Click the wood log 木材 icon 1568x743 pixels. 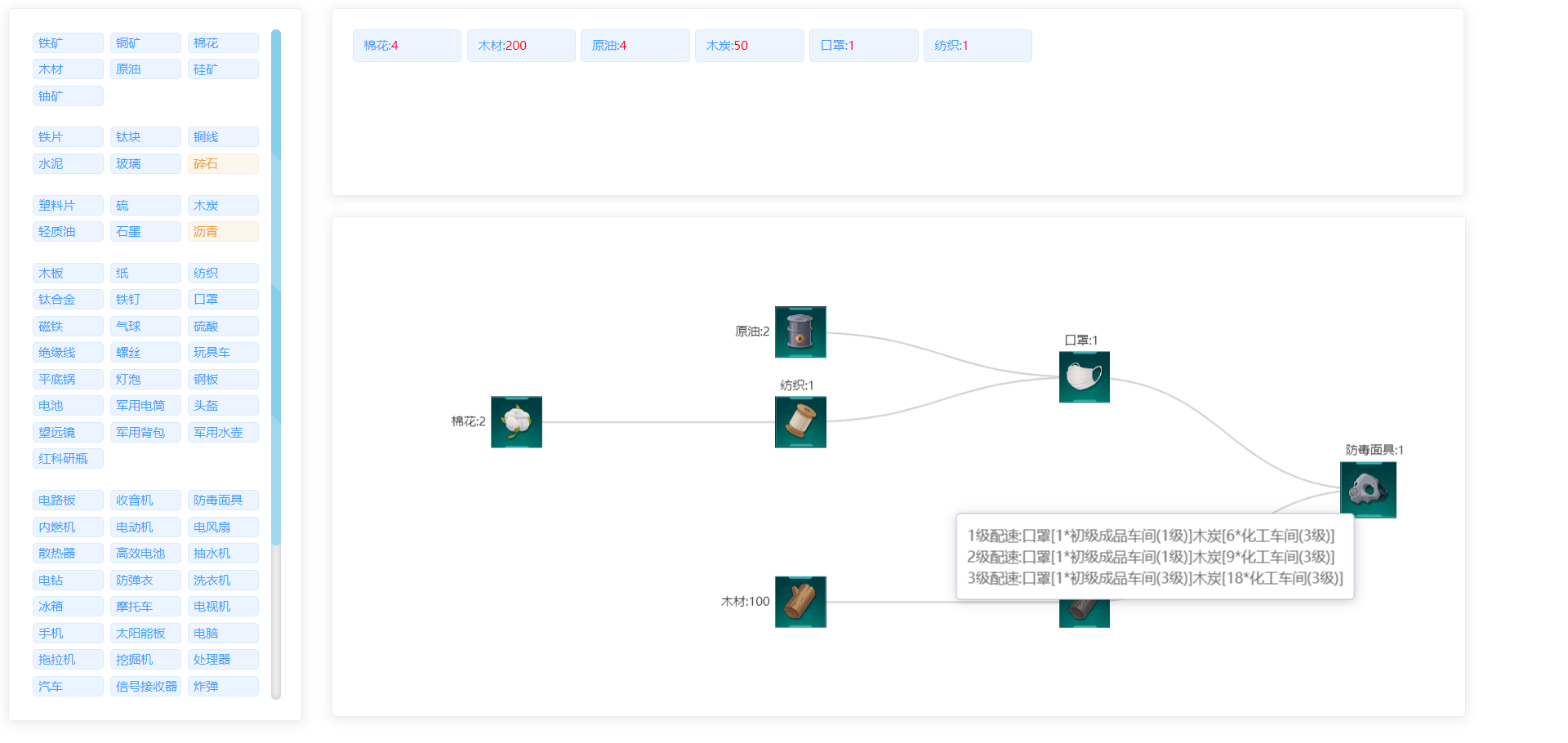(x=800, y=602)
